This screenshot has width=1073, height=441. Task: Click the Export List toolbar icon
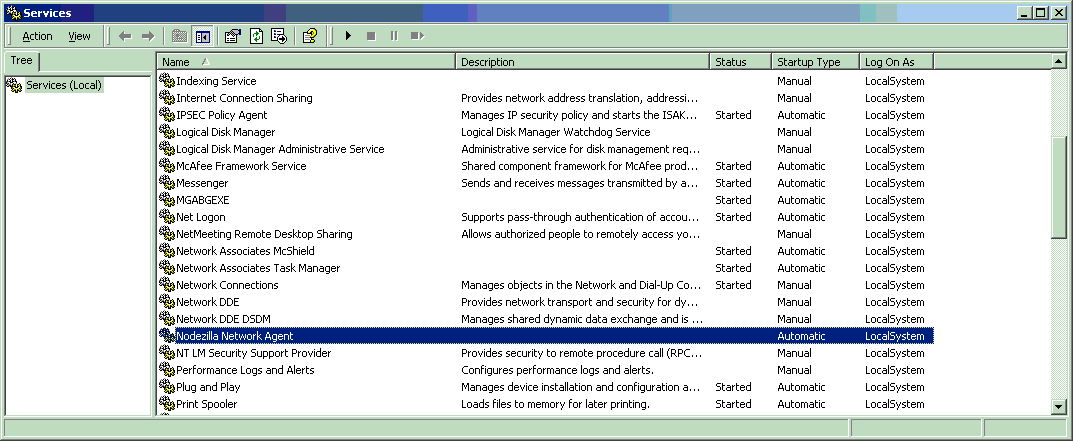pyautogui.click(x=279, y=36)
